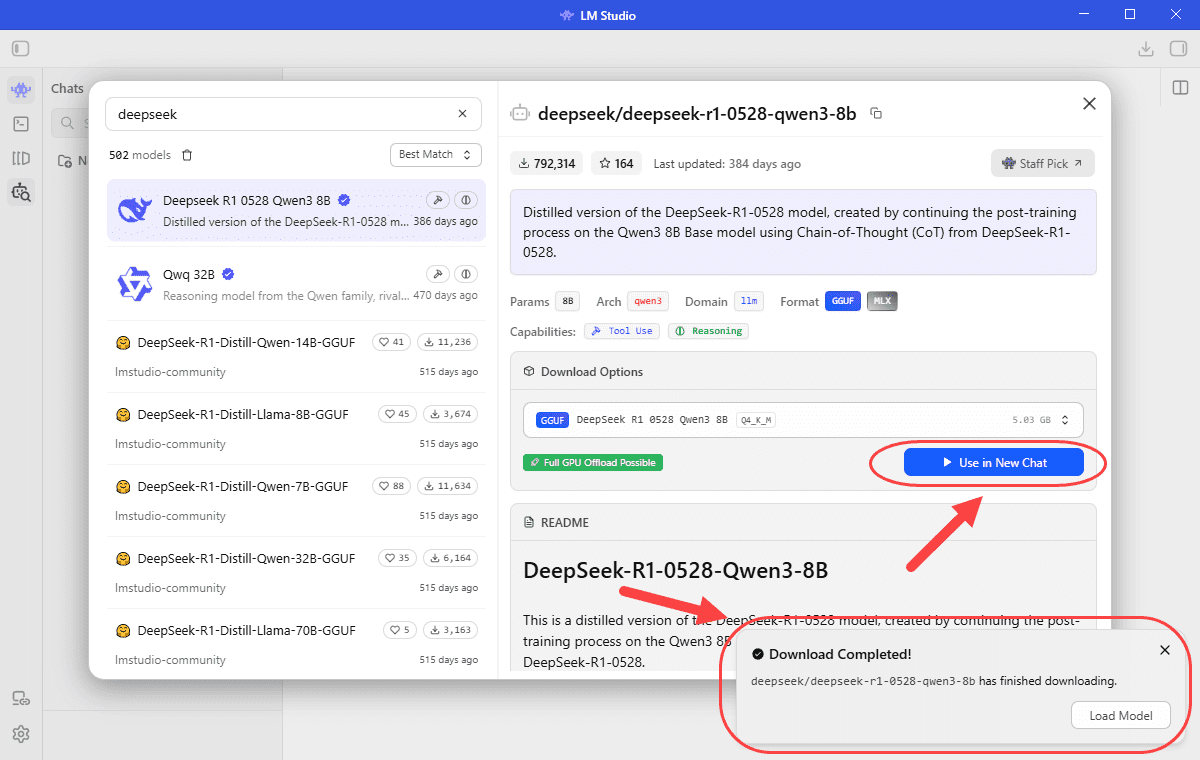This screenshot has width=1200, height=760.
Task: Click Use in New Chat button
Action: coord(994,462)
